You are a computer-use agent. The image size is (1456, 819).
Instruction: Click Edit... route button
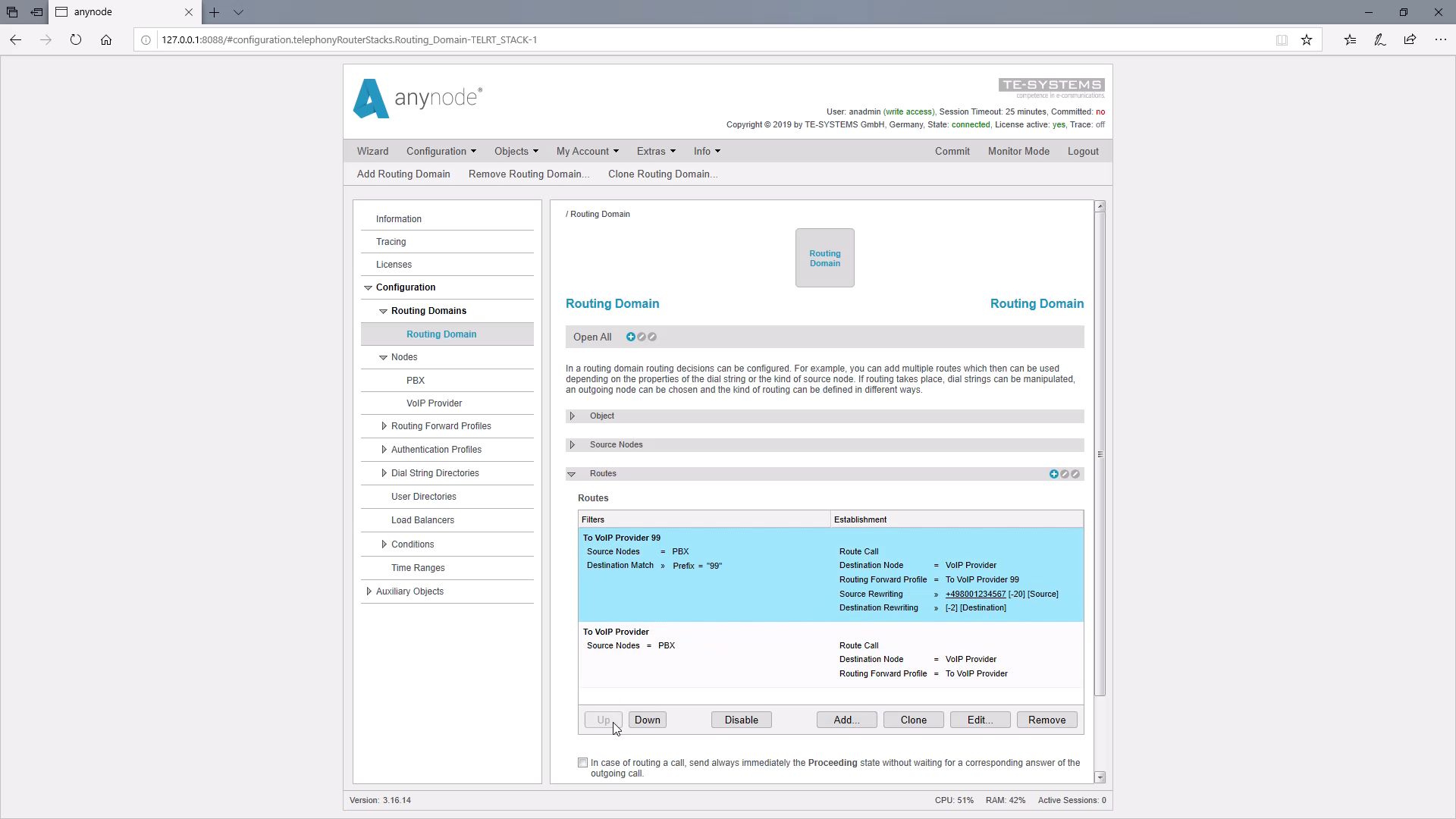980,720
